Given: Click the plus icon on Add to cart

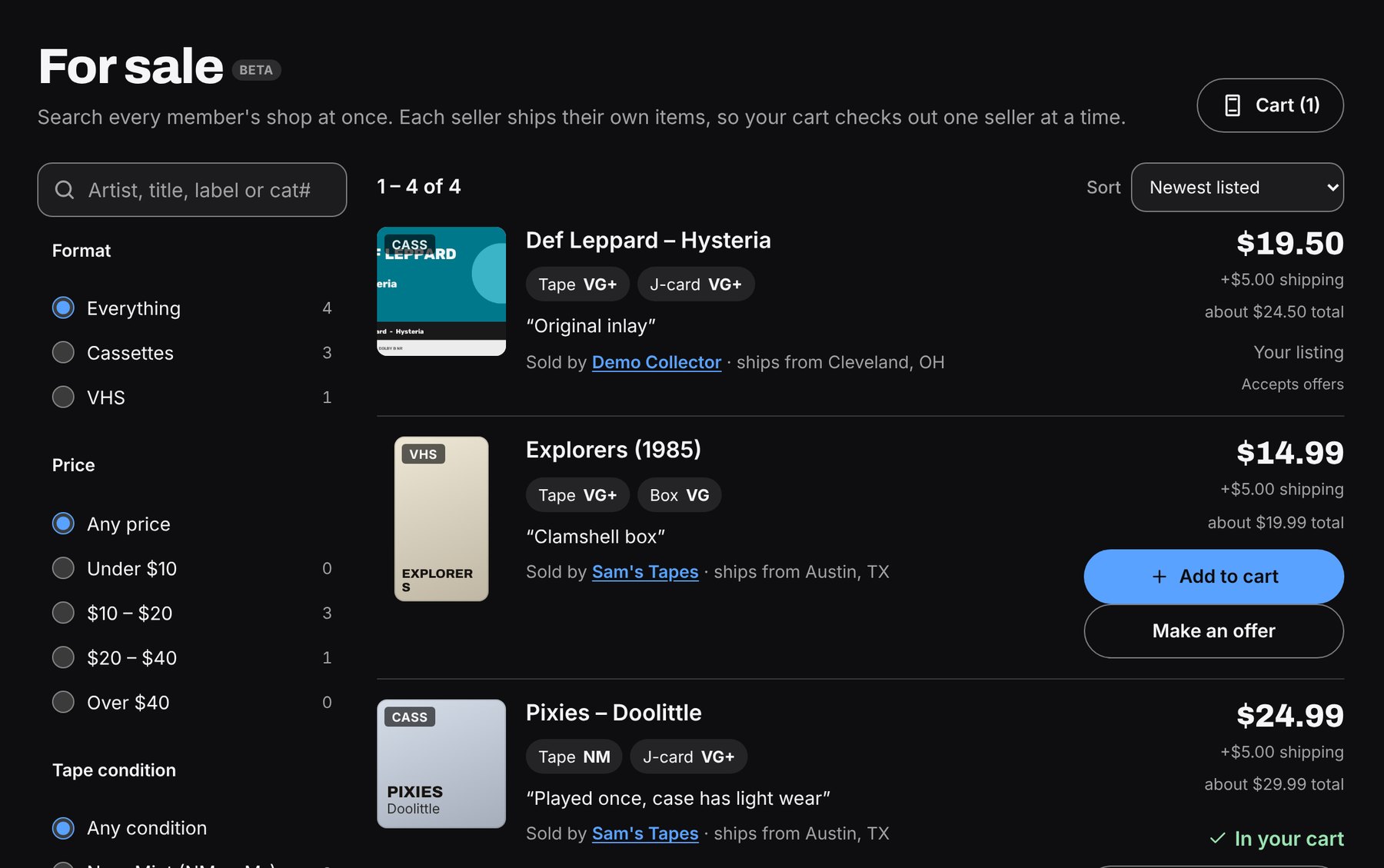Looking at the screenshot, I should (x=1159, y=577).
